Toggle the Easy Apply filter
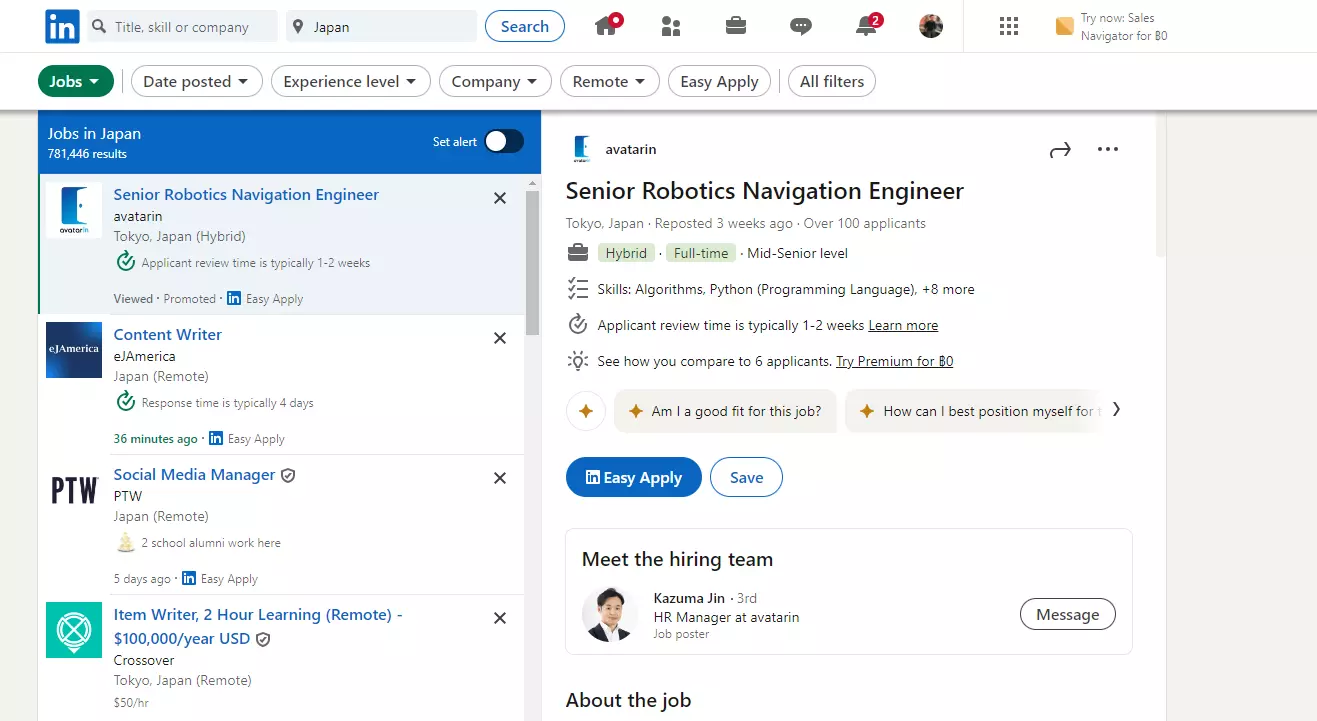The height and width of the screenshot is (721, 1317). coord(719,82)
